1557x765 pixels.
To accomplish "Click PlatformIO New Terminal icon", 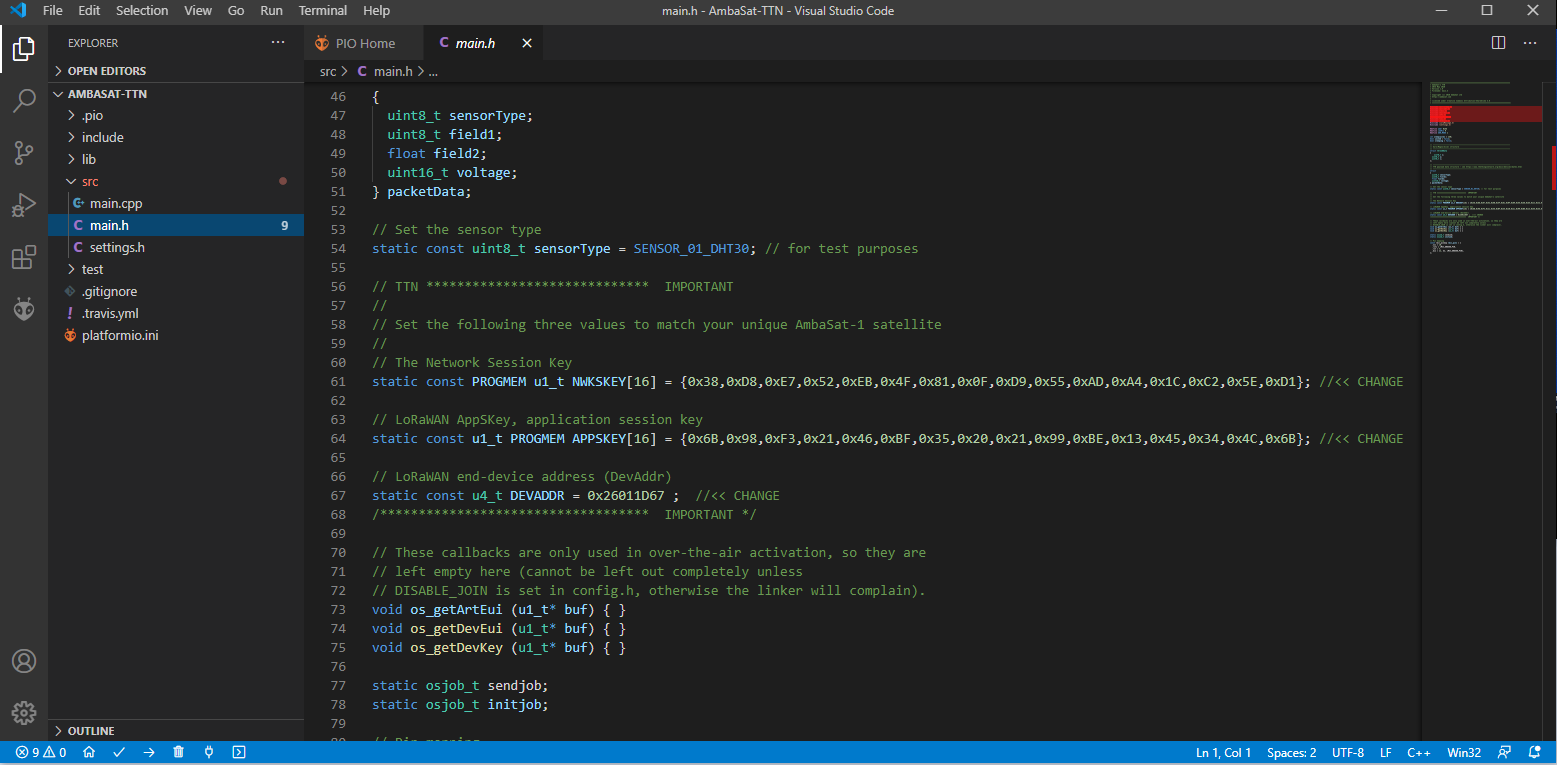I will (x=239, y=753).
